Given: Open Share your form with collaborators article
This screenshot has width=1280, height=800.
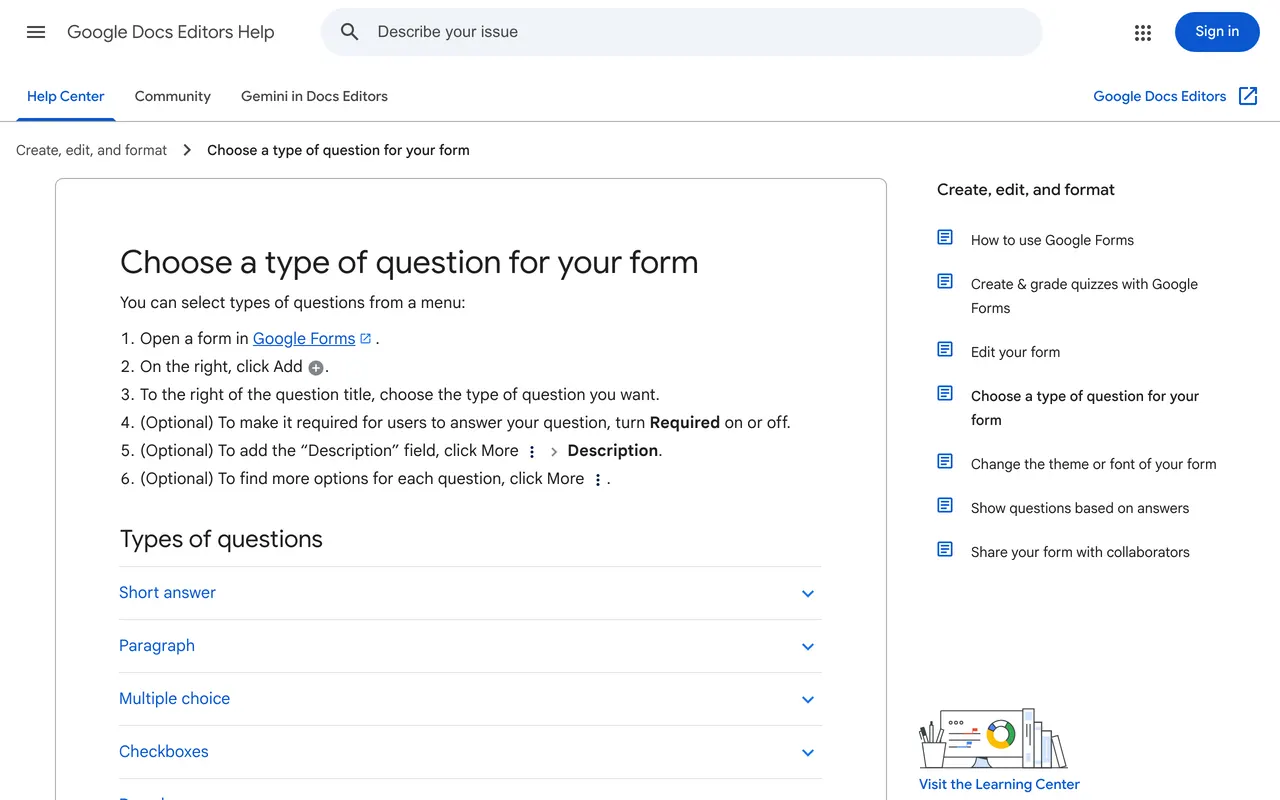Looking at the screenshot, I should [x=1080, y=552].
